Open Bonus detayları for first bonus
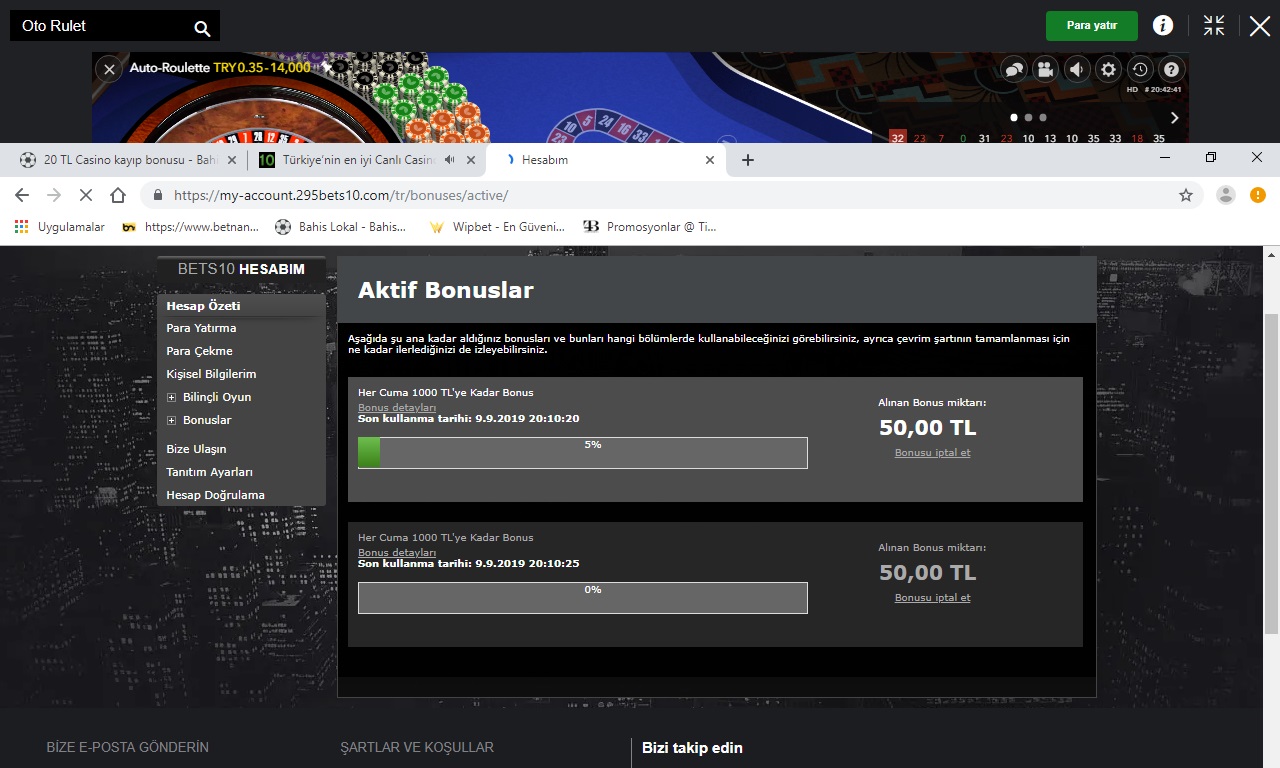The width and height of the screenshot is (1280, 768). pyautogui.click(x=397, y=408)
